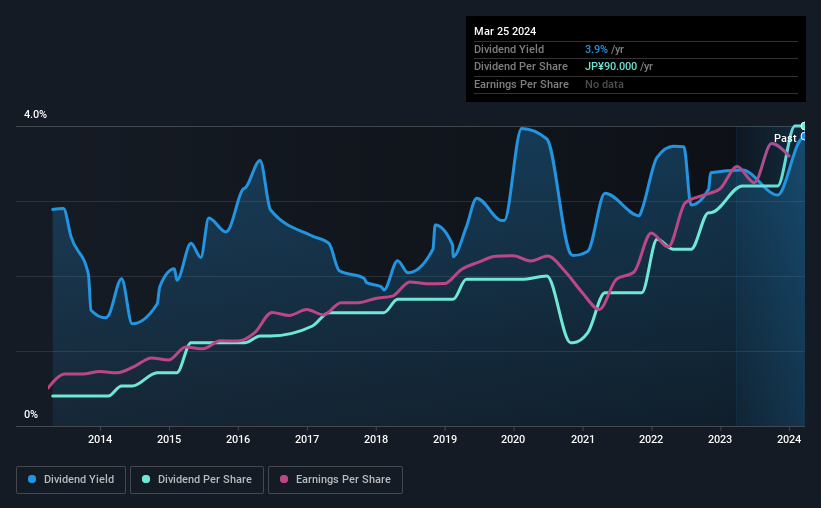Toggle the Dividend Yield legend series
Viewport: 821px width, 508px height.
point(71,480)
